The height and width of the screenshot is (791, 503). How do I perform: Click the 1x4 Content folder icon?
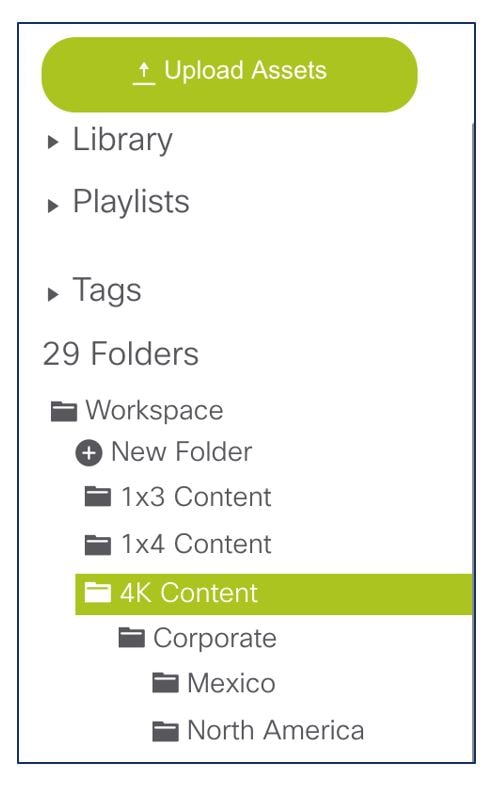point(98,545)
